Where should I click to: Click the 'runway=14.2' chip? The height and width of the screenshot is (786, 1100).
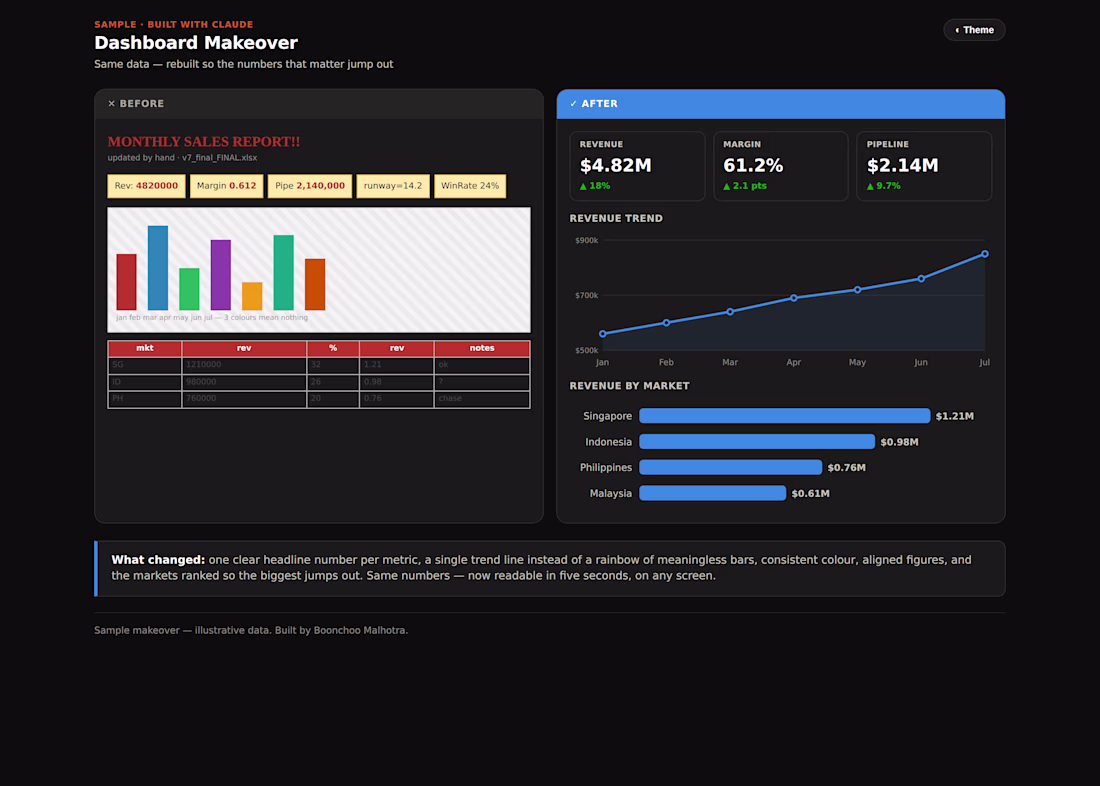[393, 186]
